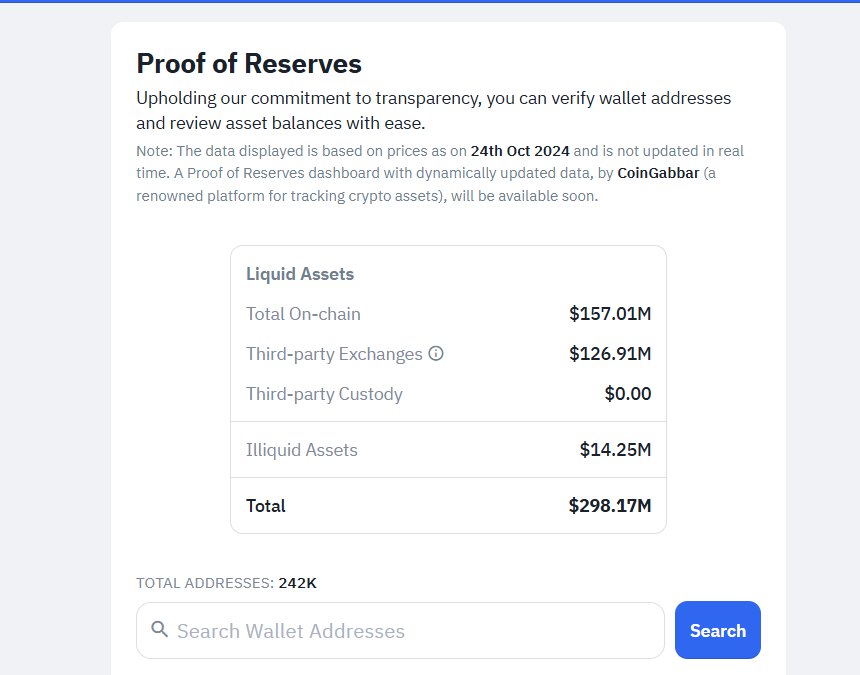Click the bold date 24th Oct 2024
The height and width of the screenshot is (675, 860).
518,150
